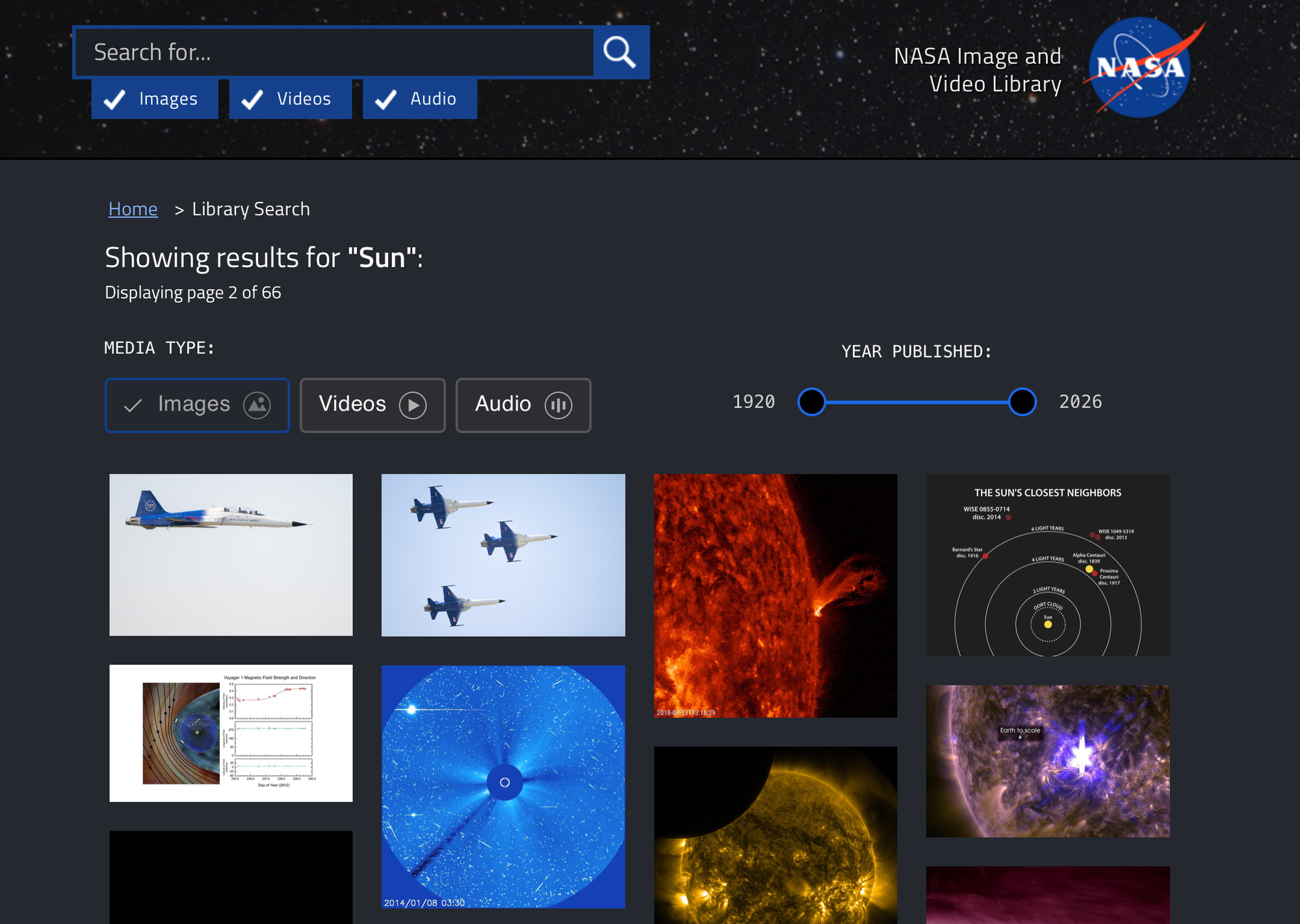Open blue coronagraph 2014/01/08 thumbnail
Viewport: 1300px width, 924px height.
pyautogui.click(x=503, y=787)
